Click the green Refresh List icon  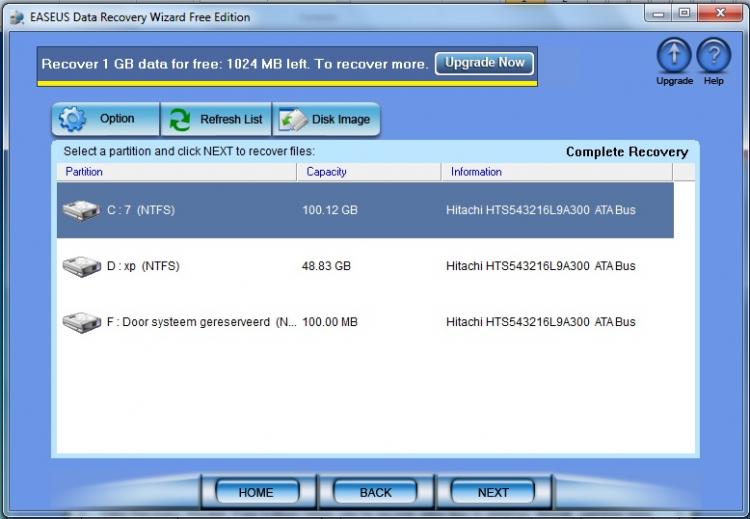(180, 120)
